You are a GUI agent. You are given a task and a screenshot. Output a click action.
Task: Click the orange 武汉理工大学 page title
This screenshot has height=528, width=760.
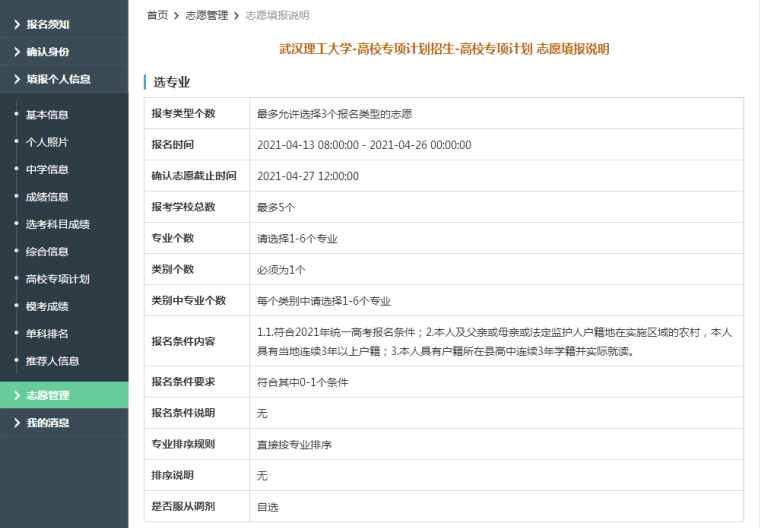coord(444,49)
